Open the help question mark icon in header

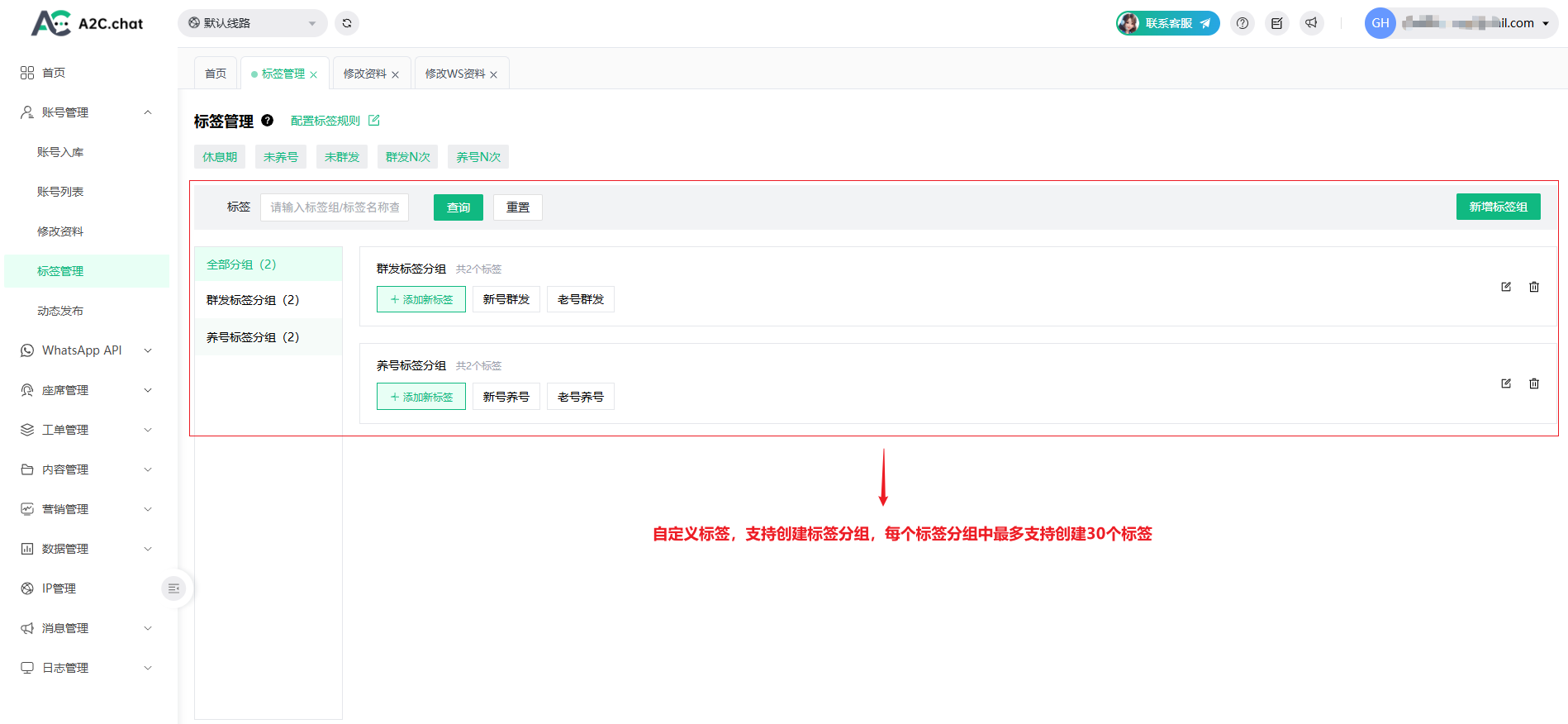1243,23
